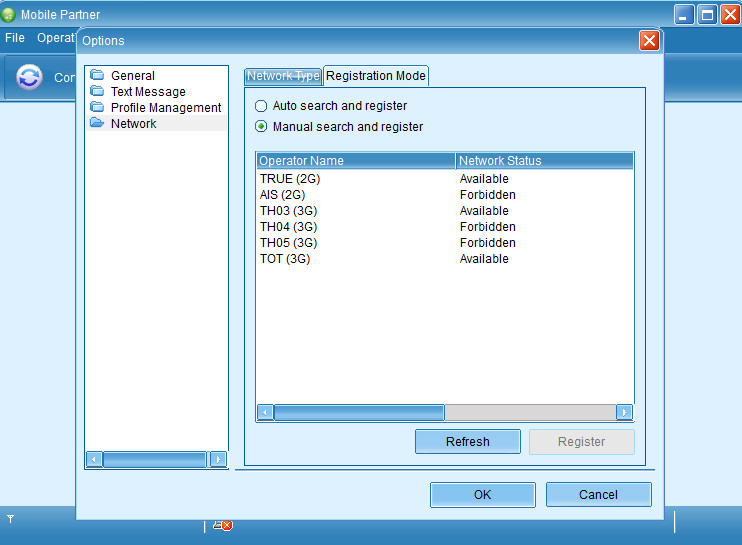Click the Profile Management folder icon
This screenshot has height=545, width=742.
click(x=97, y=107)
